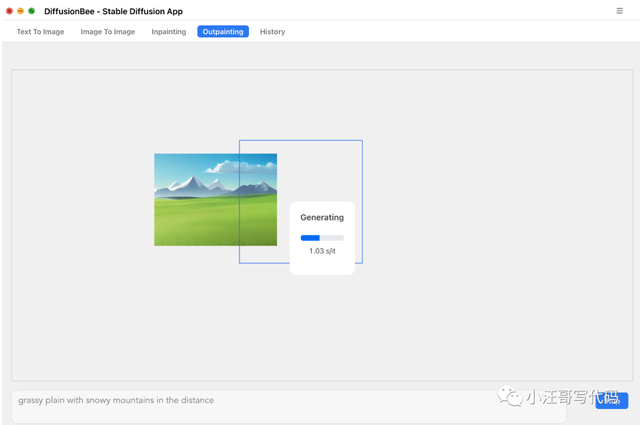
Task: Open the Image To Image tab
Action: [x=108, y=32]
